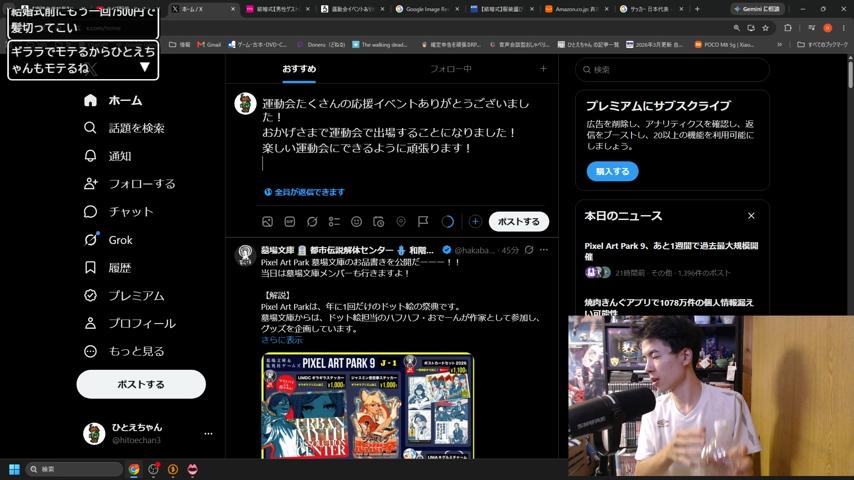Switch to the ホーム / X browser tab

click(x=203, y=9)
